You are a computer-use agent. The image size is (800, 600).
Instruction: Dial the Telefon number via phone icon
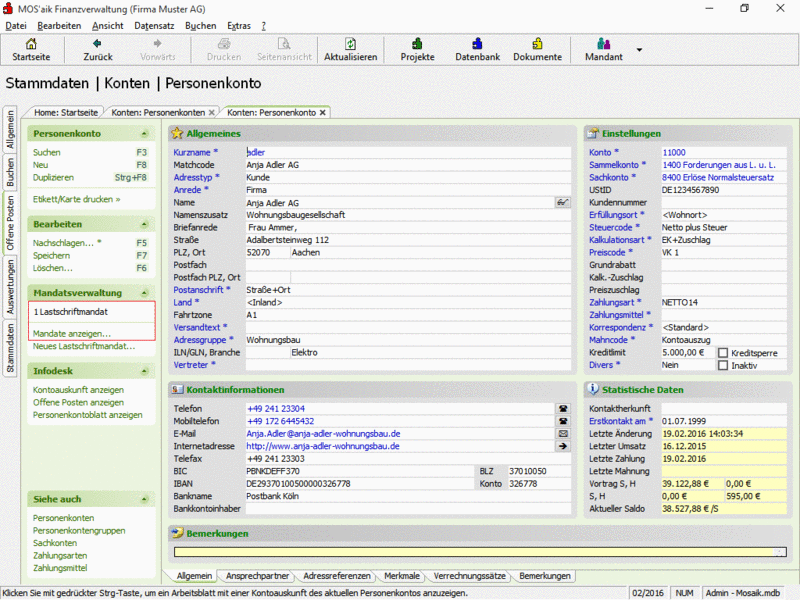(x=563, y=409)
